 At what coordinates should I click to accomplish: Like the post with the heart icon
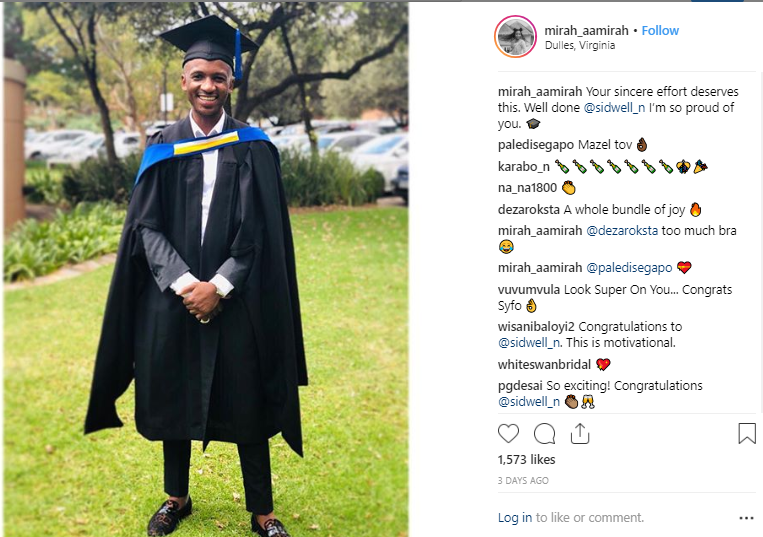click(x=509, y=433)
